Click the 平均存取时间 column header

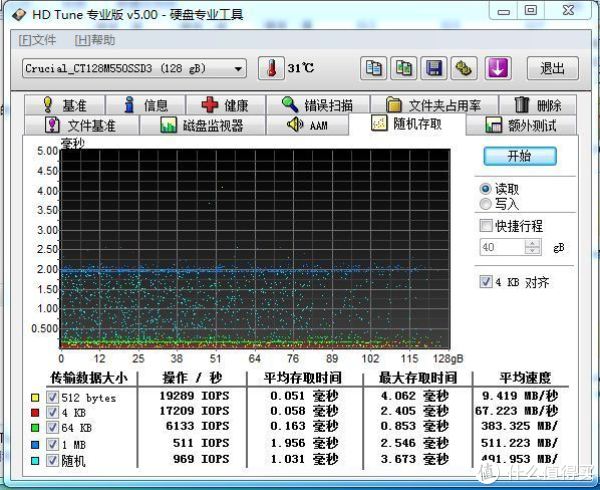pyautogui.click(x=303, y=378)
